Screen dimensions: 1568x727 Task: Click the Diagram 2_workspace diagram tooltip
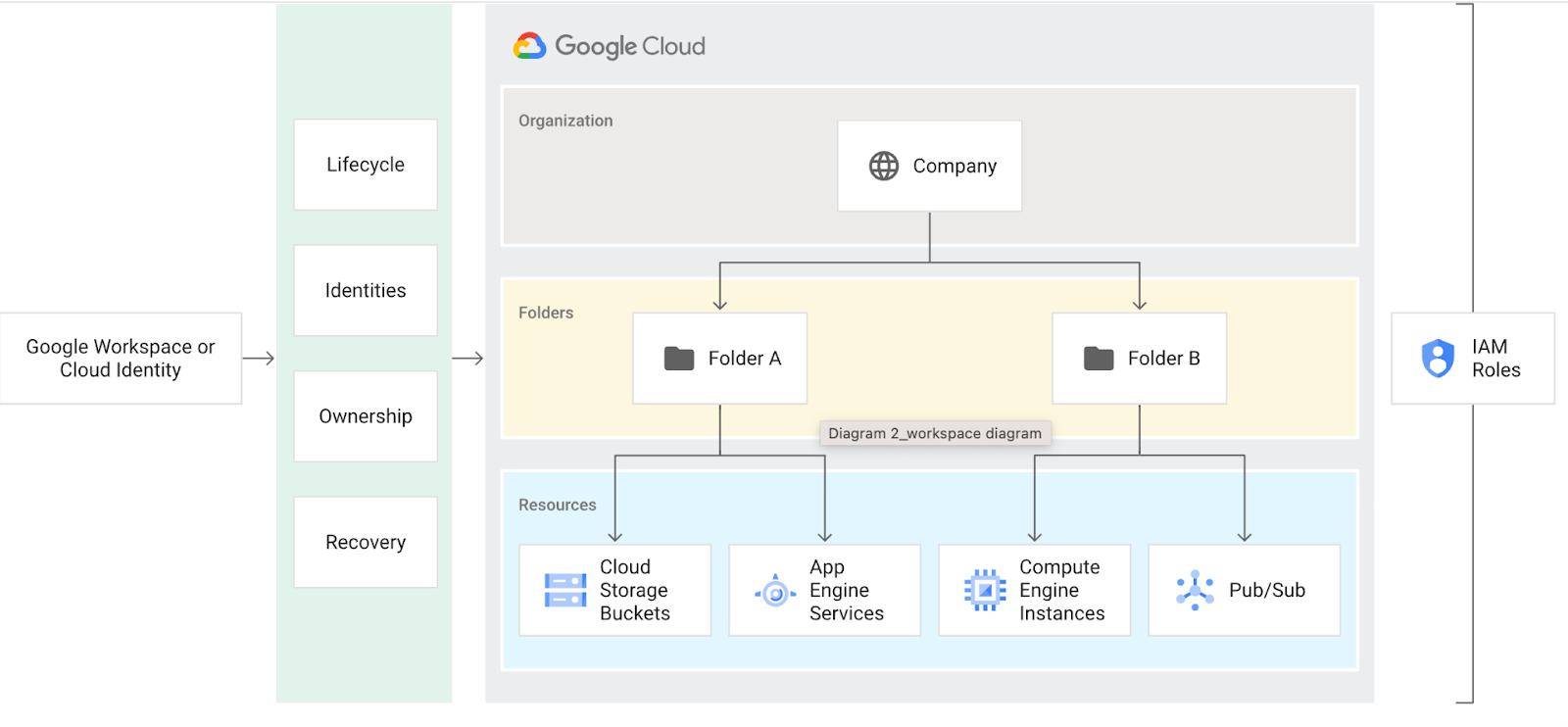coord(935,434)
